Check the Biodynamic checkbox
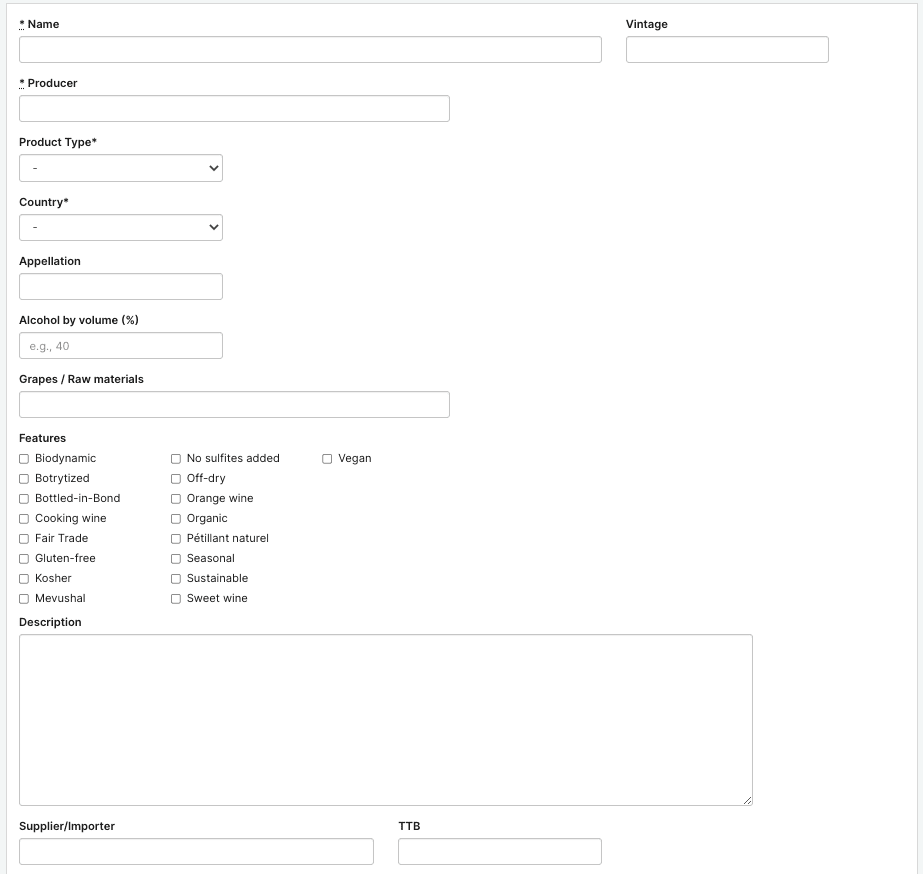 tap(24, 459)
